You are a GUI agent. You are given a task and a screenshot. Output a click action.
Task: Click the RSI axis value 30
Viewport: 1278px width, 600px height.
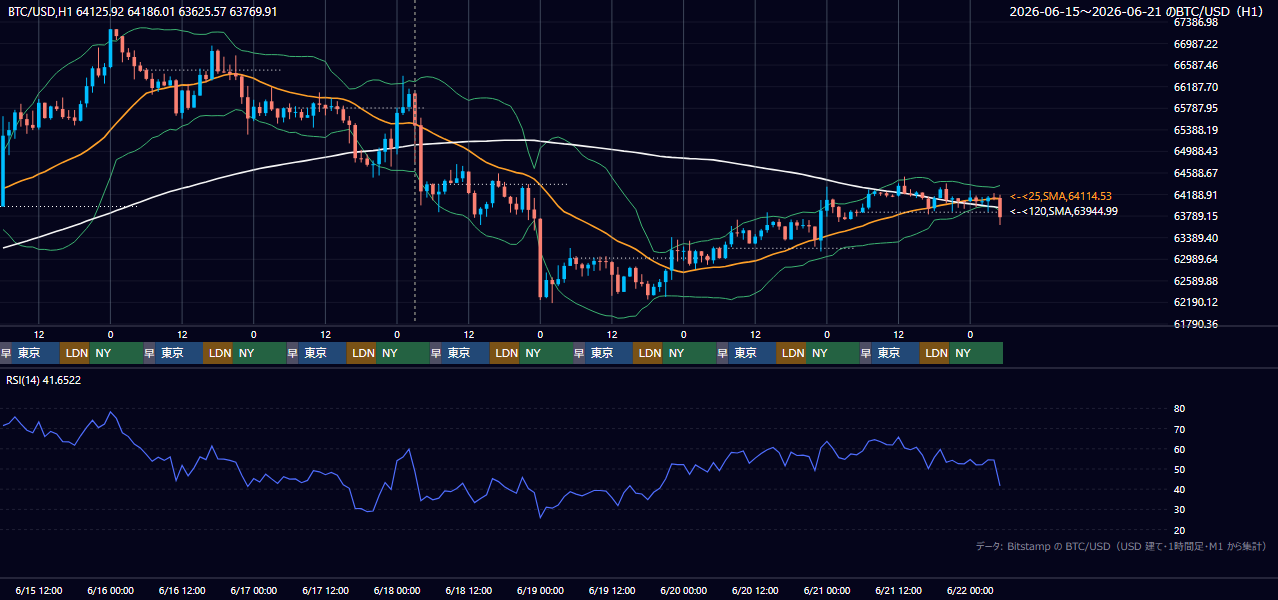click(x=1180, y=510)
